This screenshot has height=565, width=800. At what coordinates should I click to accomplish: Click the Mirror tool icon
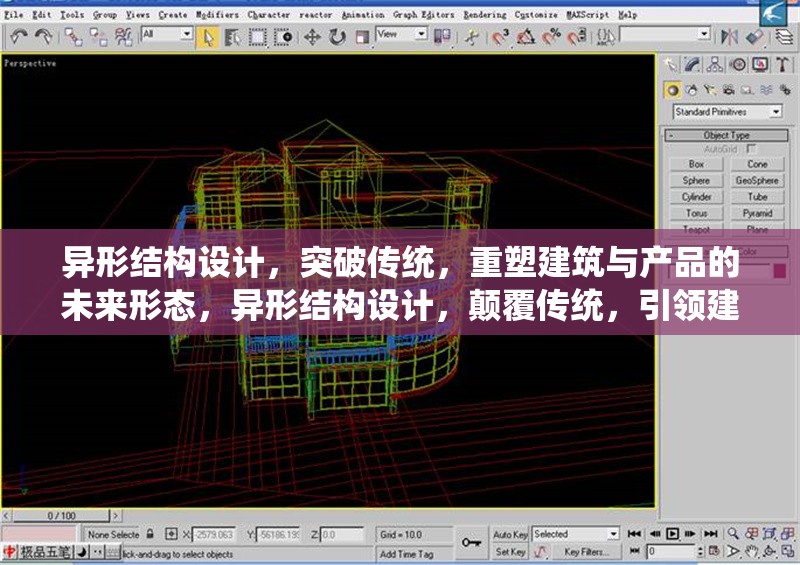(729, 37)
